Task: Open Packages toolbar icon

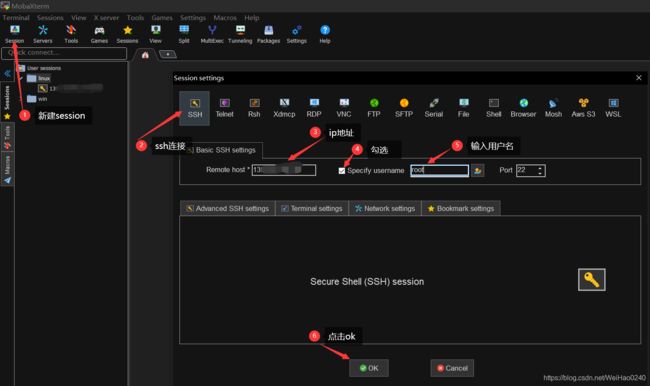Action: [x=268, y=34]
